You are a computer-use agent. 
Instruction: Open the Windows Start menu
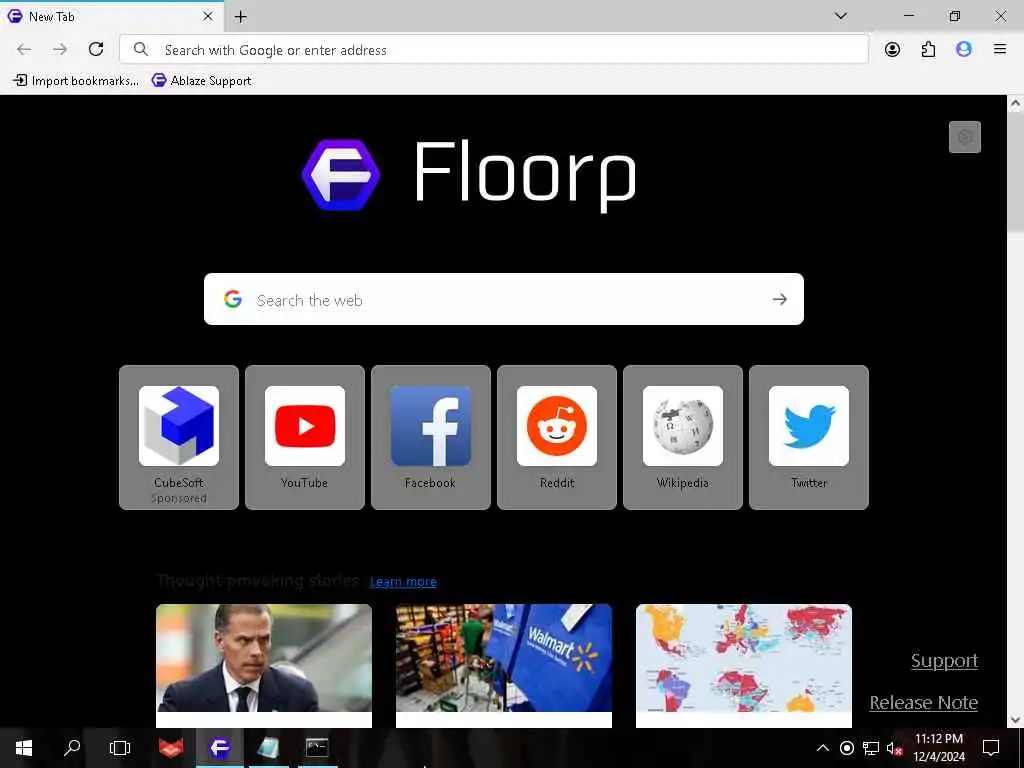tap(24, 748)
